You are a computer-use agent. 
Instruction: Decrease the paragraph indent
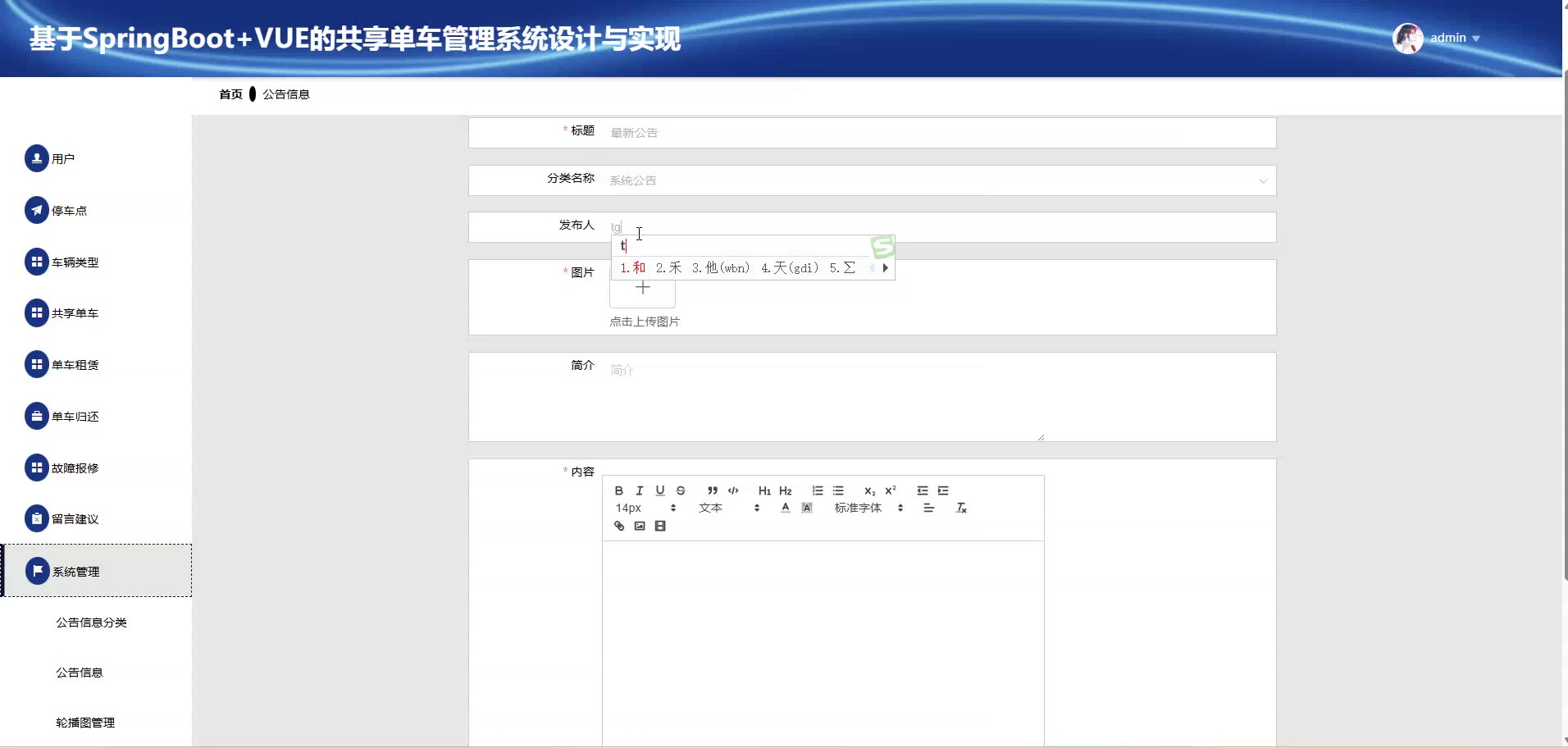[x=923, y=490]
